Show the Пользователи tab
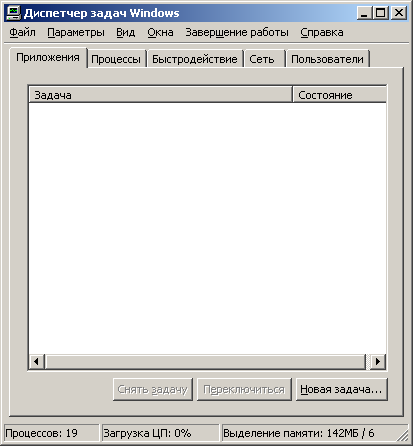The height and width of the screenshot is (446, 413). pos(327,59)
